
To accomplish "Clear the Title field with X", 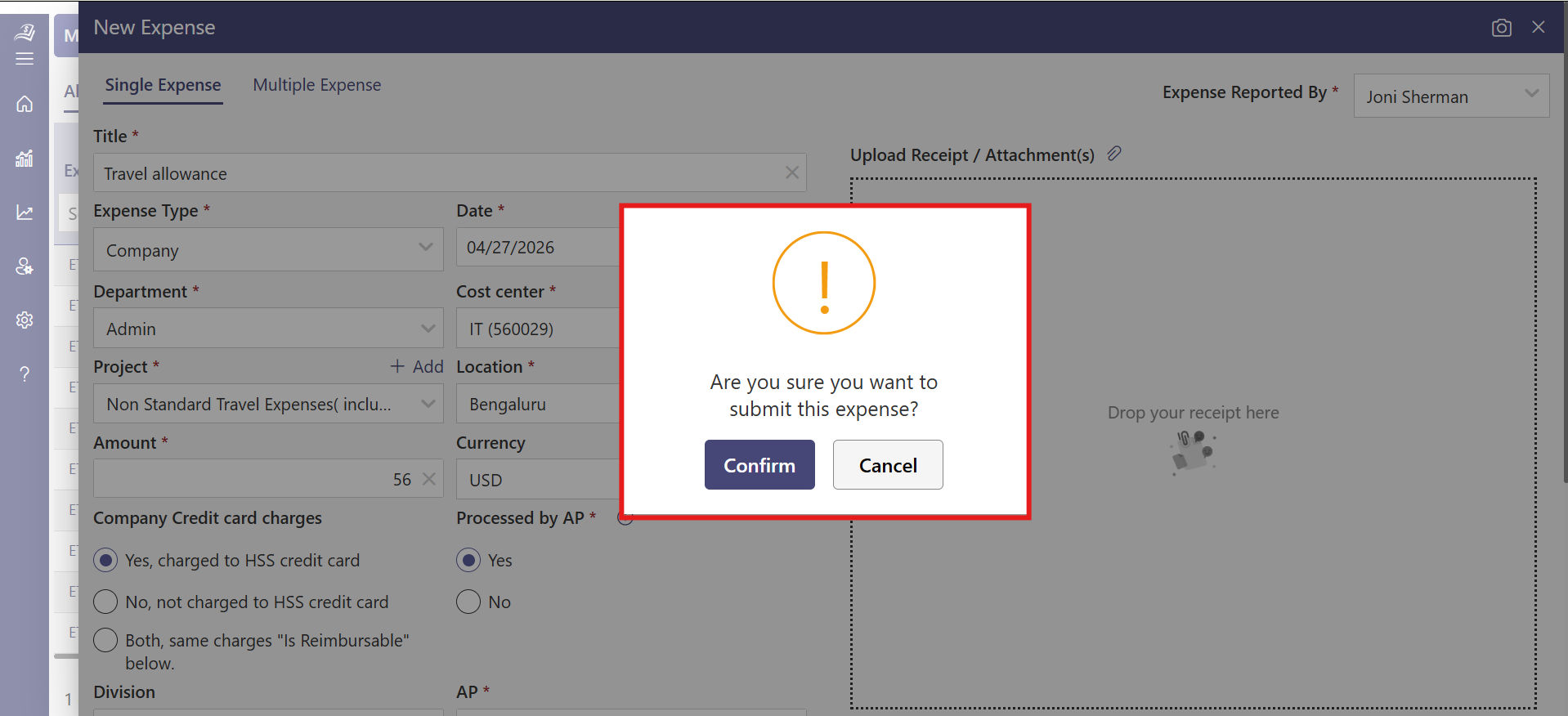I will tap(791, 172).
